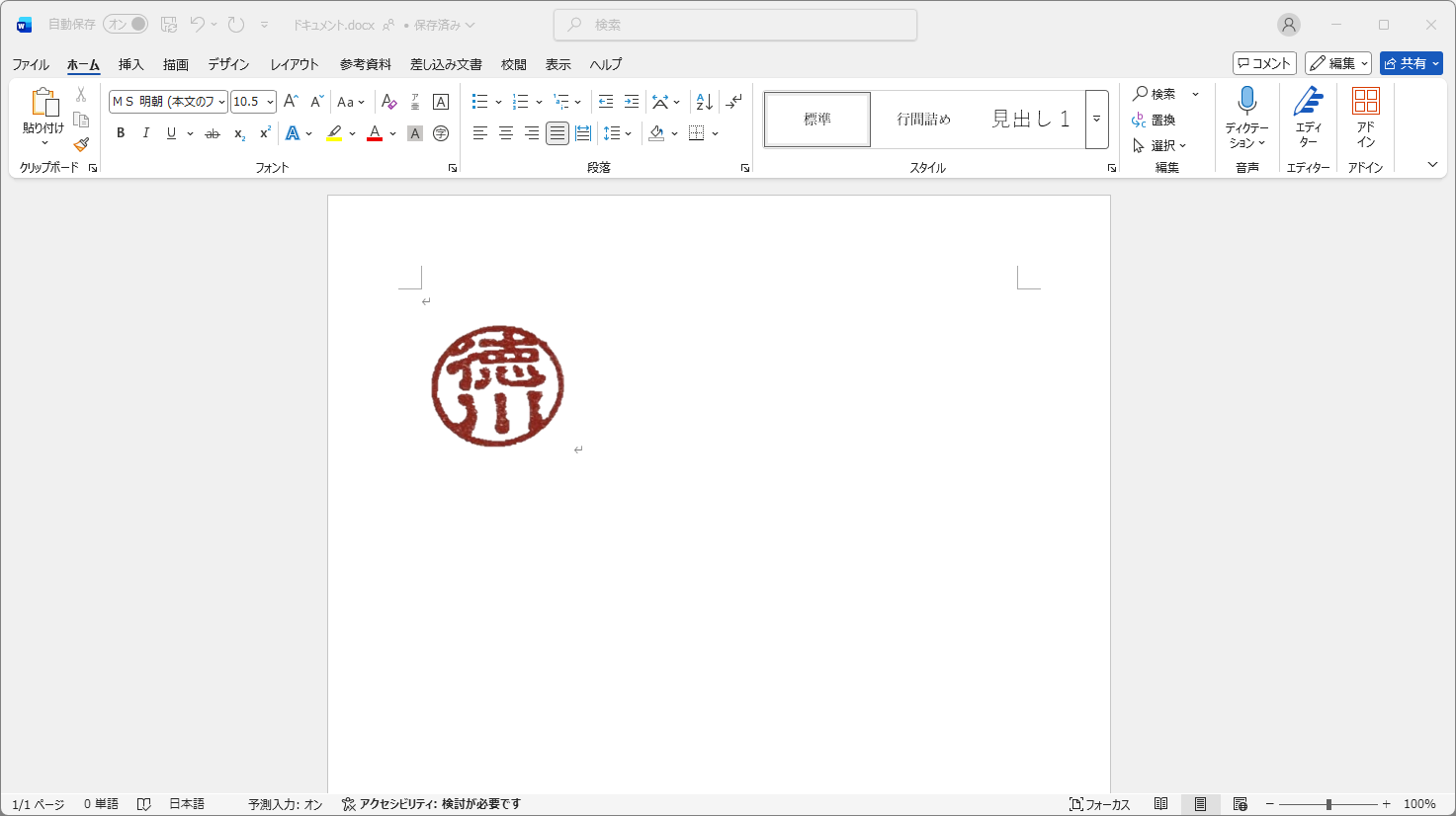Click the Comments (コメント) button
This screenshot has height=816, width=1456.
pyautogui.click(x=1264, y=63)
